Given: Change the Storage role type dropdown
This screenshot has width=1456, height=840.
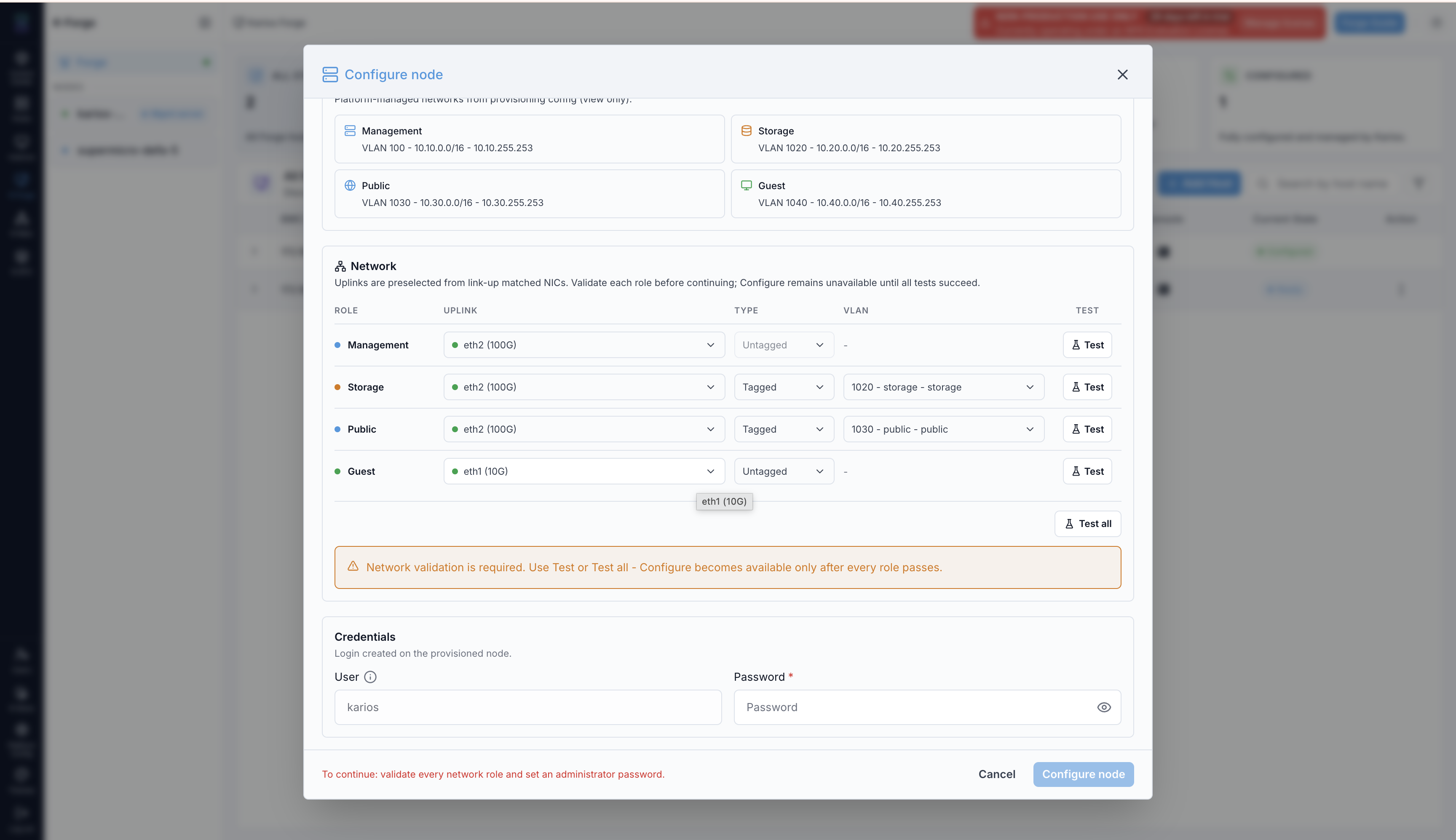Looking at the screenshot, I should pyautogui.click(x=784, y=387).
